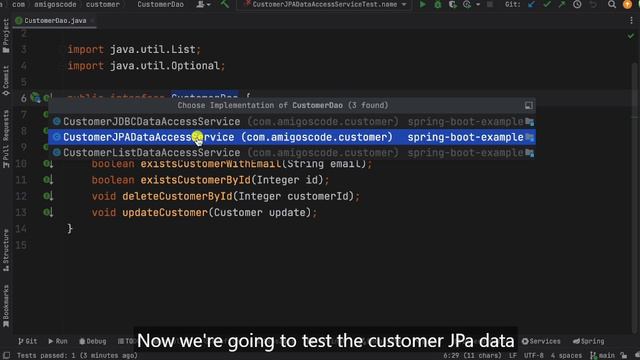Open the Git tool window at bottom
This screenshot has width=640, height=360.
coord(27,341)
